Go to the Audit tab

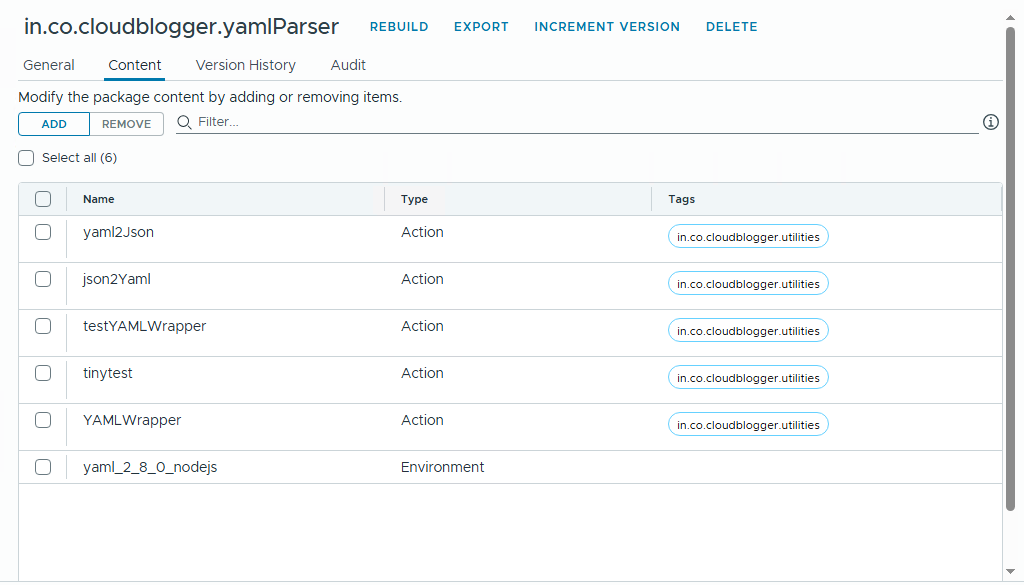[x=348, y=65]
